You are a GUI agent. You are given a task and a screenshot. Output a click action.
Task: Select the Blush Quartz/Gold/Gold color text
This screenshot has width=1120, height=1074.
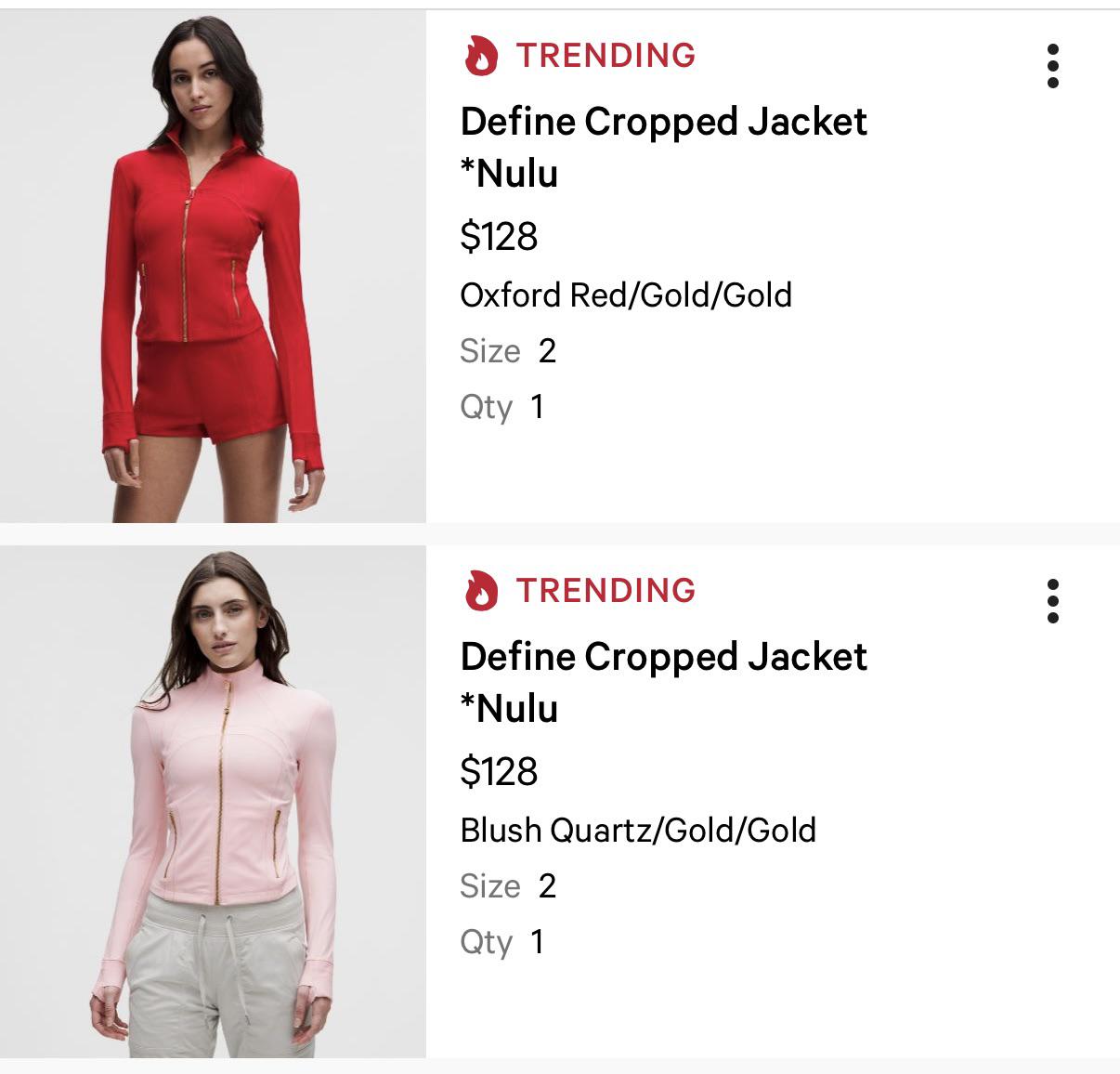tap(638, 830)
